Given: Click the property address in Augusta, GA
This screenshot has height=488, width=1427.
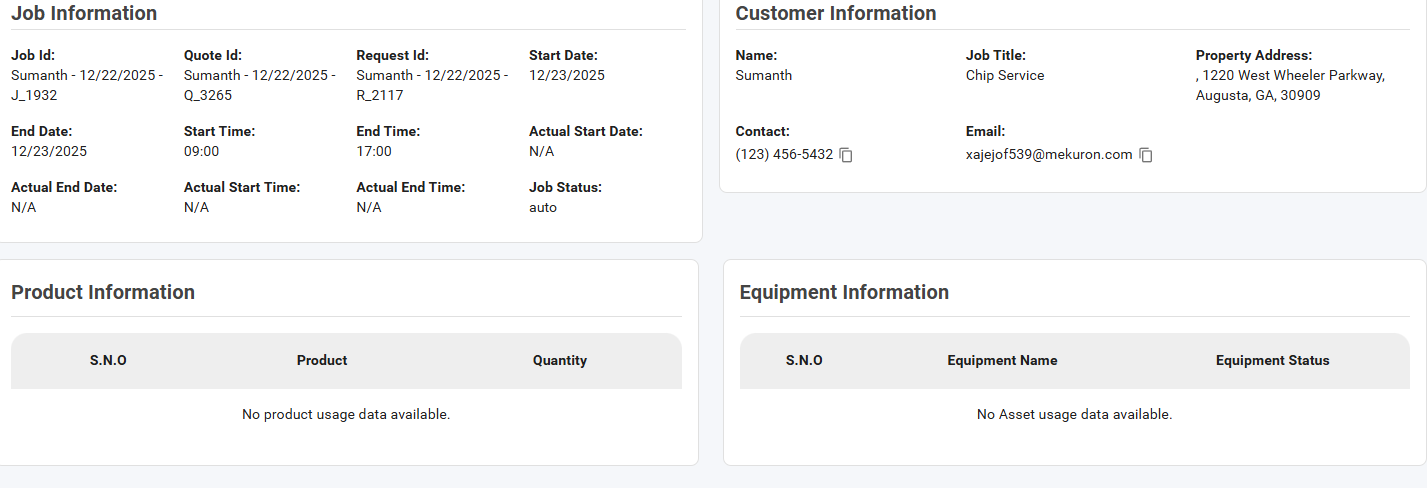Looking at the screenshot, I should (x=1290, y=86).
